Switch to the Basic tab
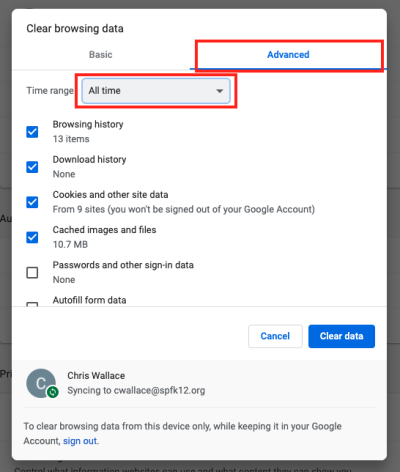This screenshot has width=400, height=472. tap(101, 55)
